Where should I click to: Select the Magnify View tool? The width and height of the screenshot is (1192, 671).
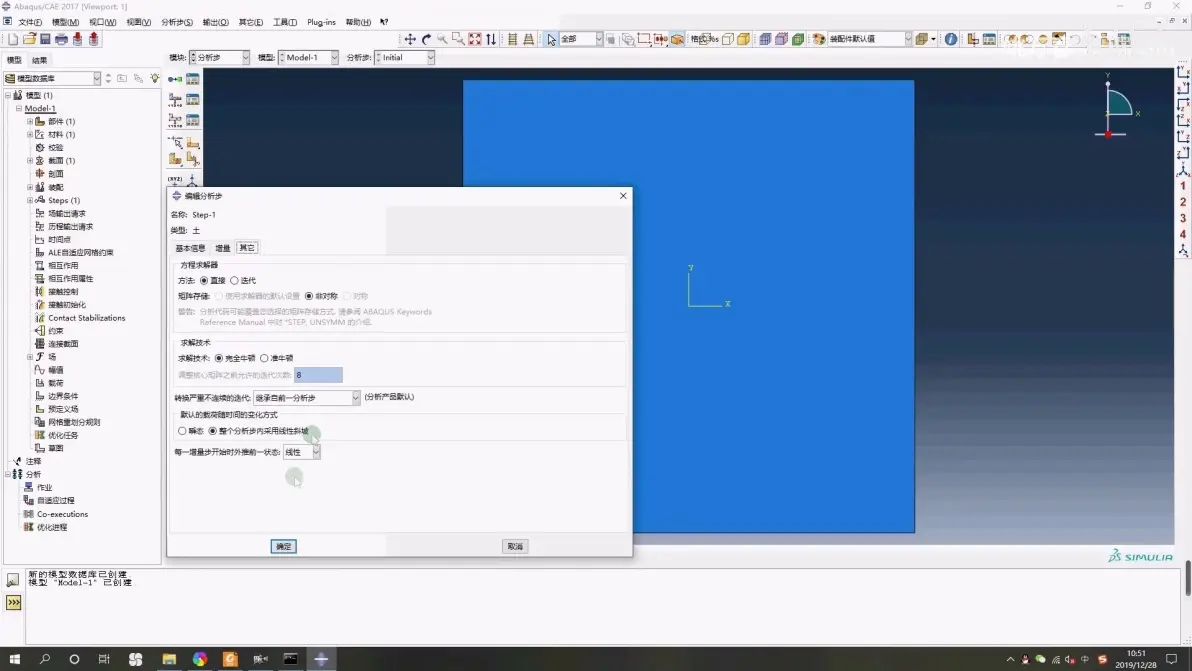[x=442, y=39]
